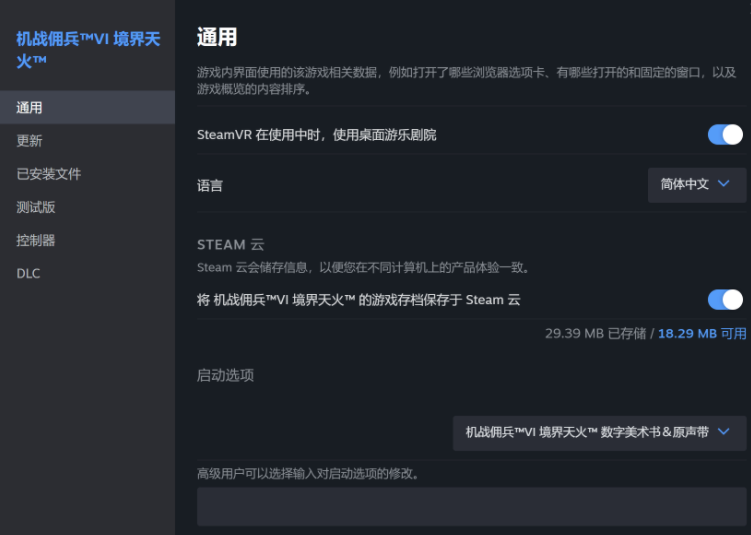
Task: Open the 控制器 settings section
Action: [x=36, y=240]
